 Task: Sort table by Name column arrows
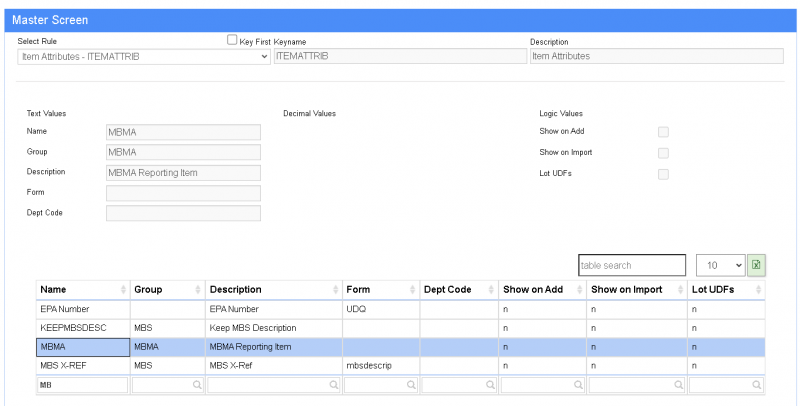click(124, 290)
